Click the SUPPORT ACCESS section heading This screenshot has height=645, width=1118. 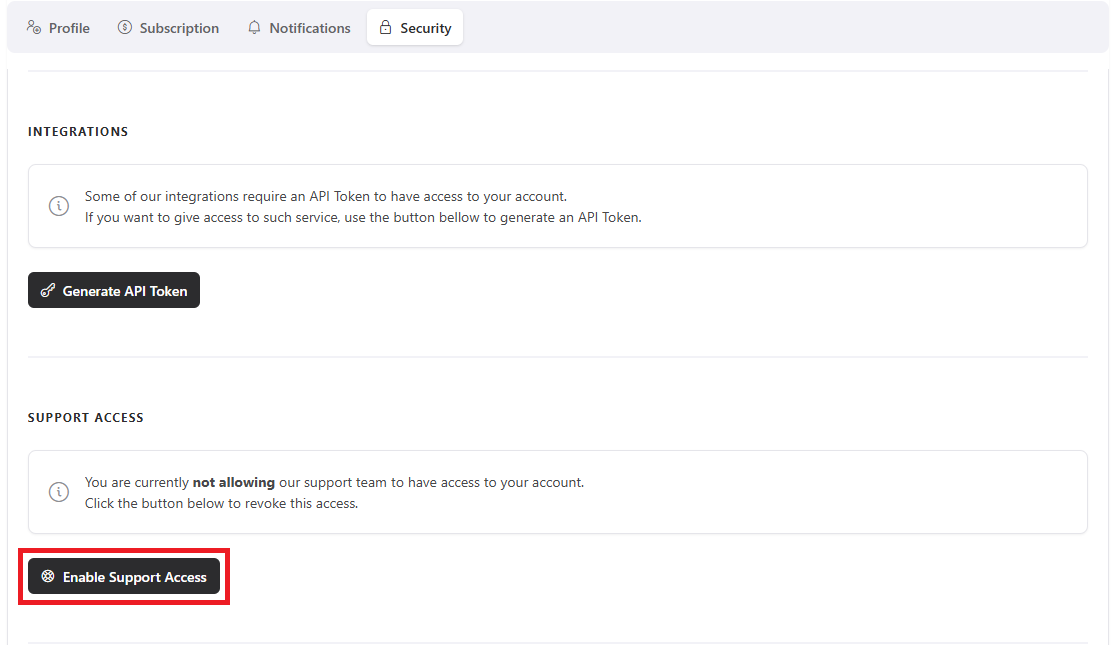[x=86, y=418]
